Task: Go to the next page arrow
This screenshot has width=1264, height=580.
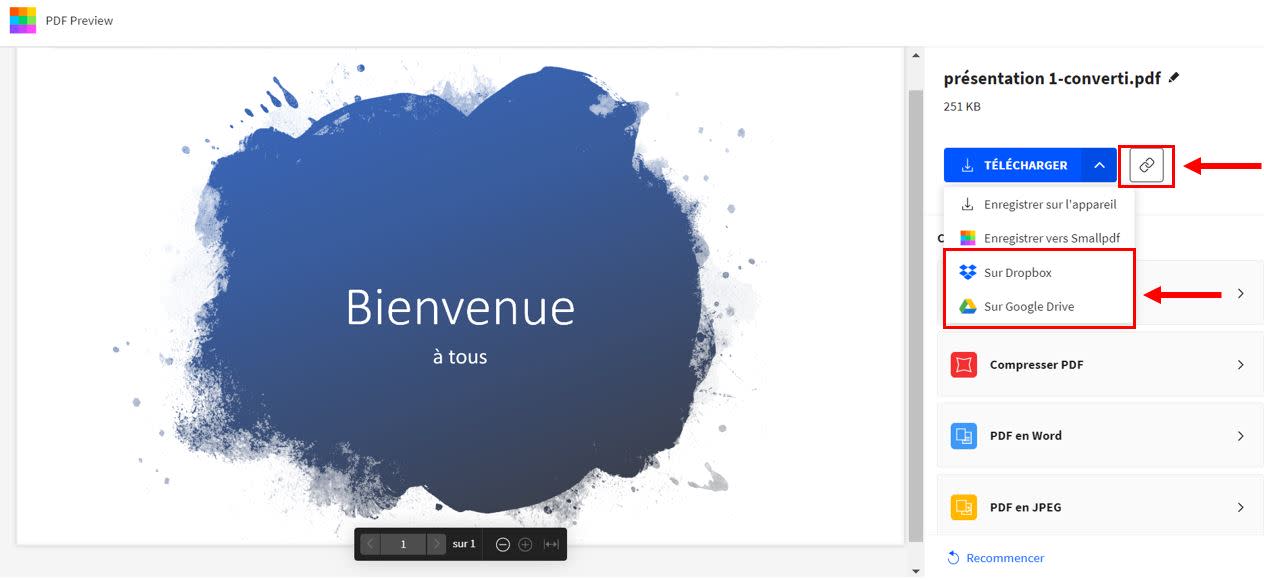Action: point(436,544)
